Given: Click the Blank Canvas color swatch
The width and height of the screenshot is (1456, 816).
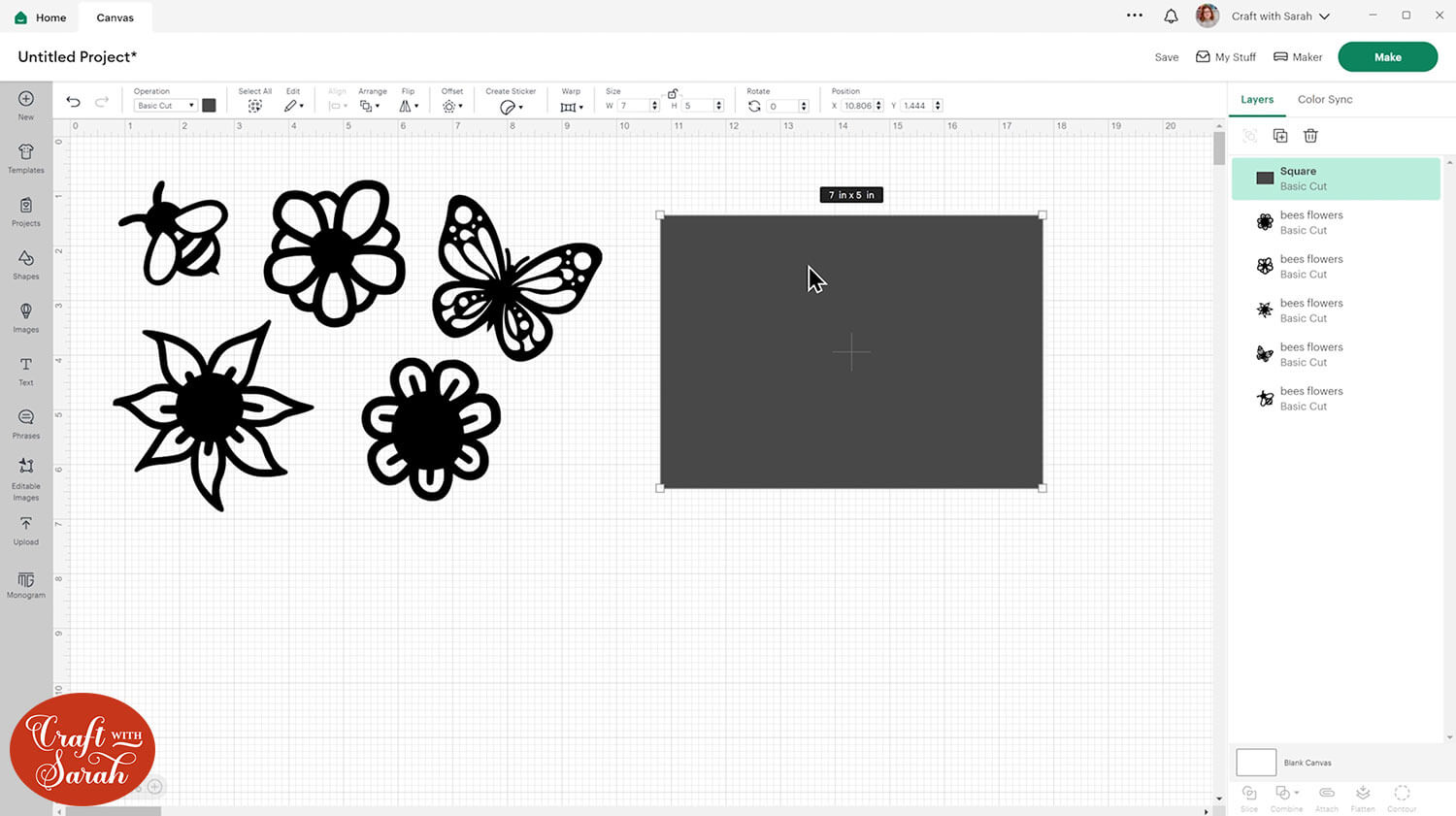Looking at the screenshot, I should [x=1256, y=763].
